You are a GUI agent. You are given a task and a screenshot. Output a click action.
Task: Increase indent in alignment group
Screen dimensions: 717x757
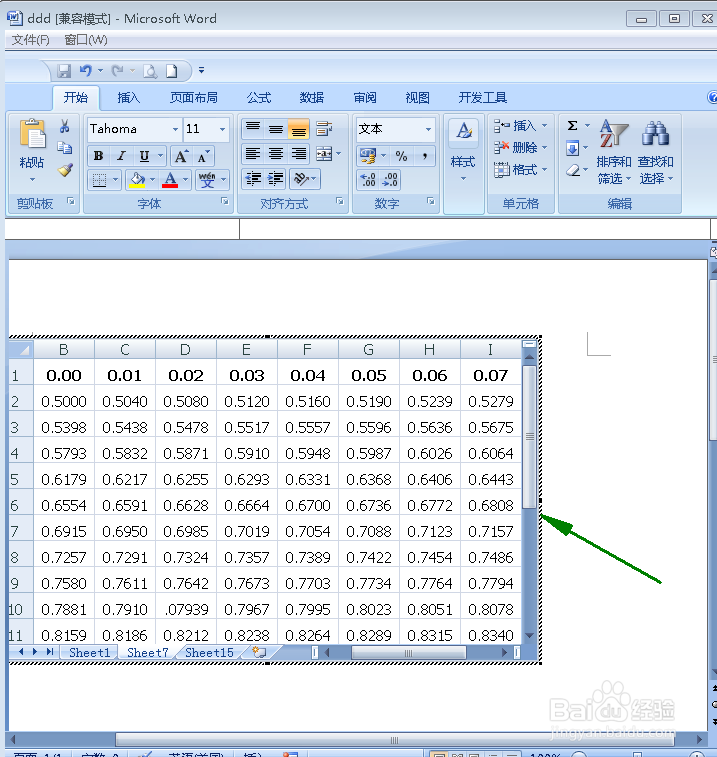click(x=276, y=179)
